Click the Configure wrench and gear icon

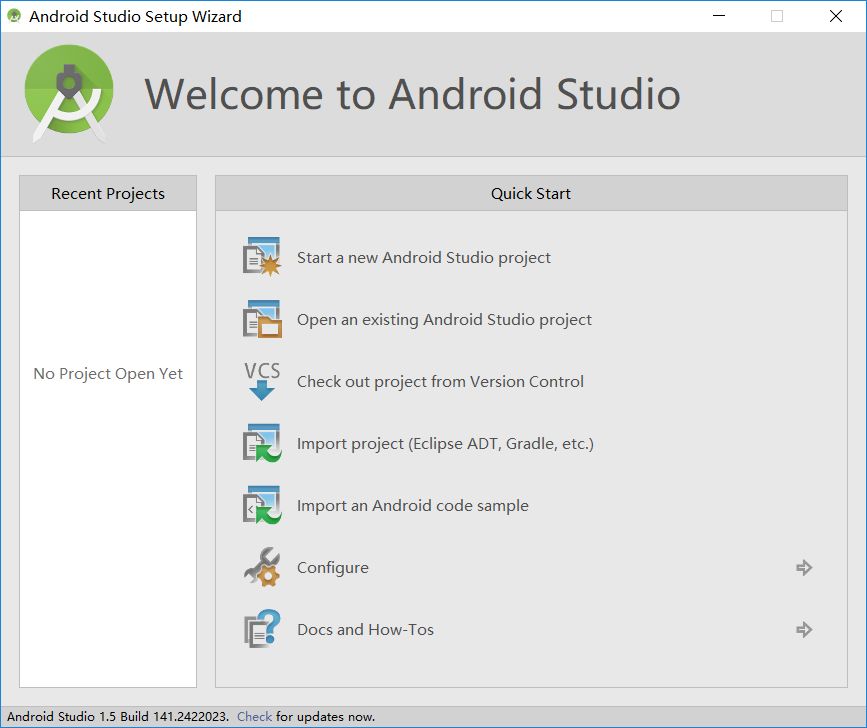262,567
